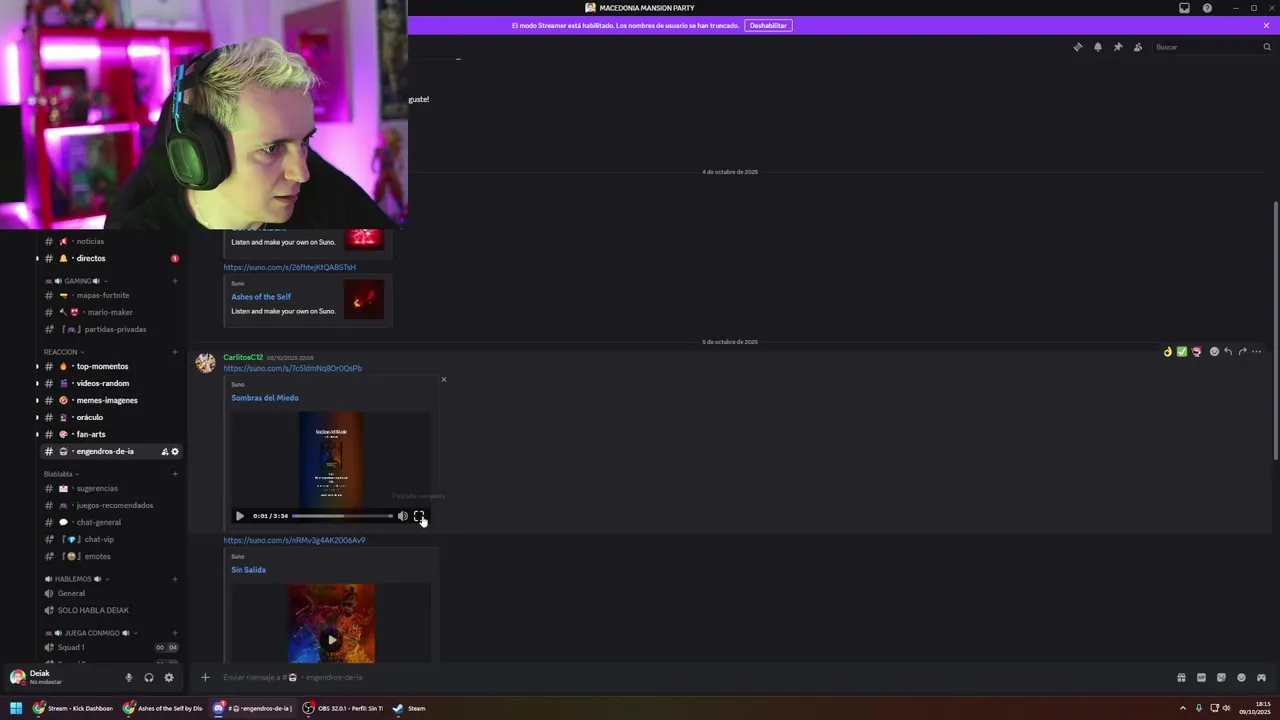Open the sticker picker in message bar
This screenshot has width=1280, height=720.
[1221, 677]
